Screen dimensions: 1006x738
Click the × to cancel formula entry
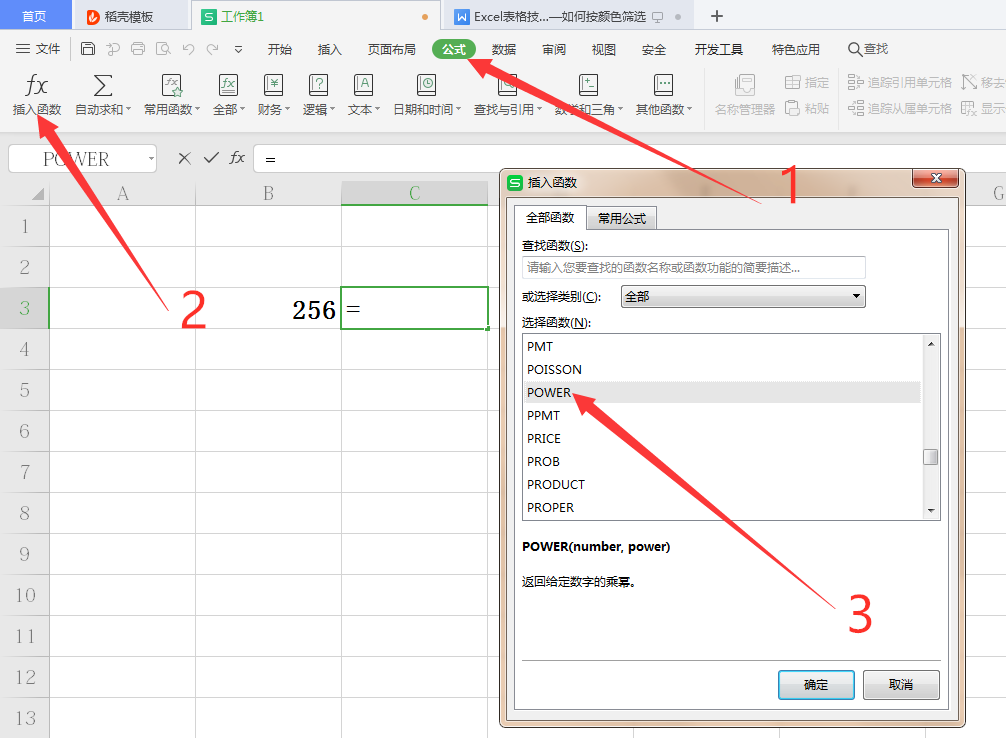click(x=183, y=157)
